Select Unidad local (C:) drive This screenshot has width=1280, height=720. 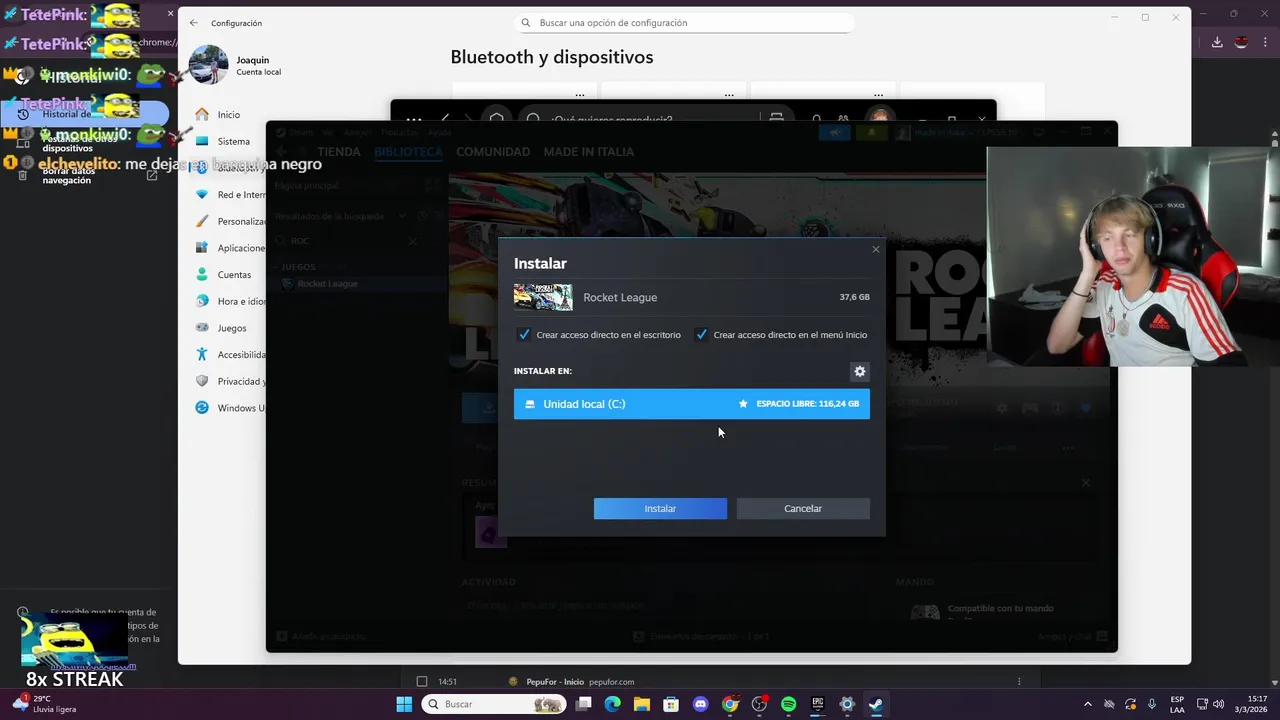pos(692,404)
